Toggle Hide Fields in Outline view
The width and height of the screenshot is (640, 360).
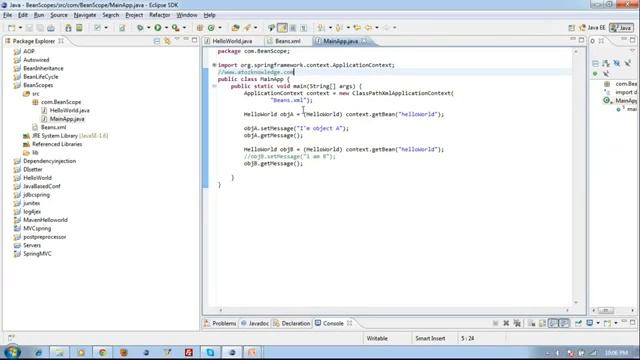(x=617, y=63)
